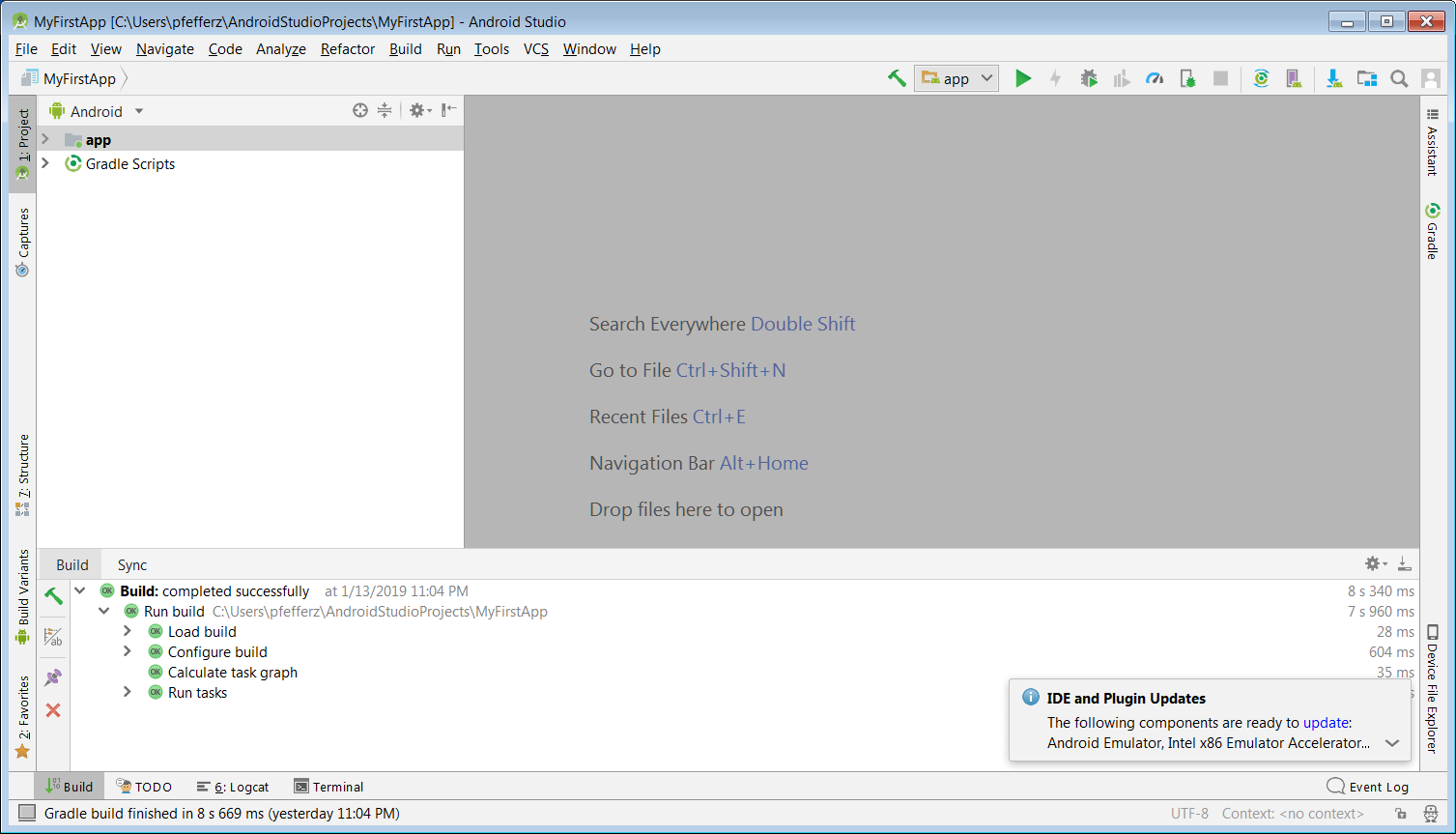Select the Build tab in Build panel
The image size is (1456, 834).
(72, 564)
